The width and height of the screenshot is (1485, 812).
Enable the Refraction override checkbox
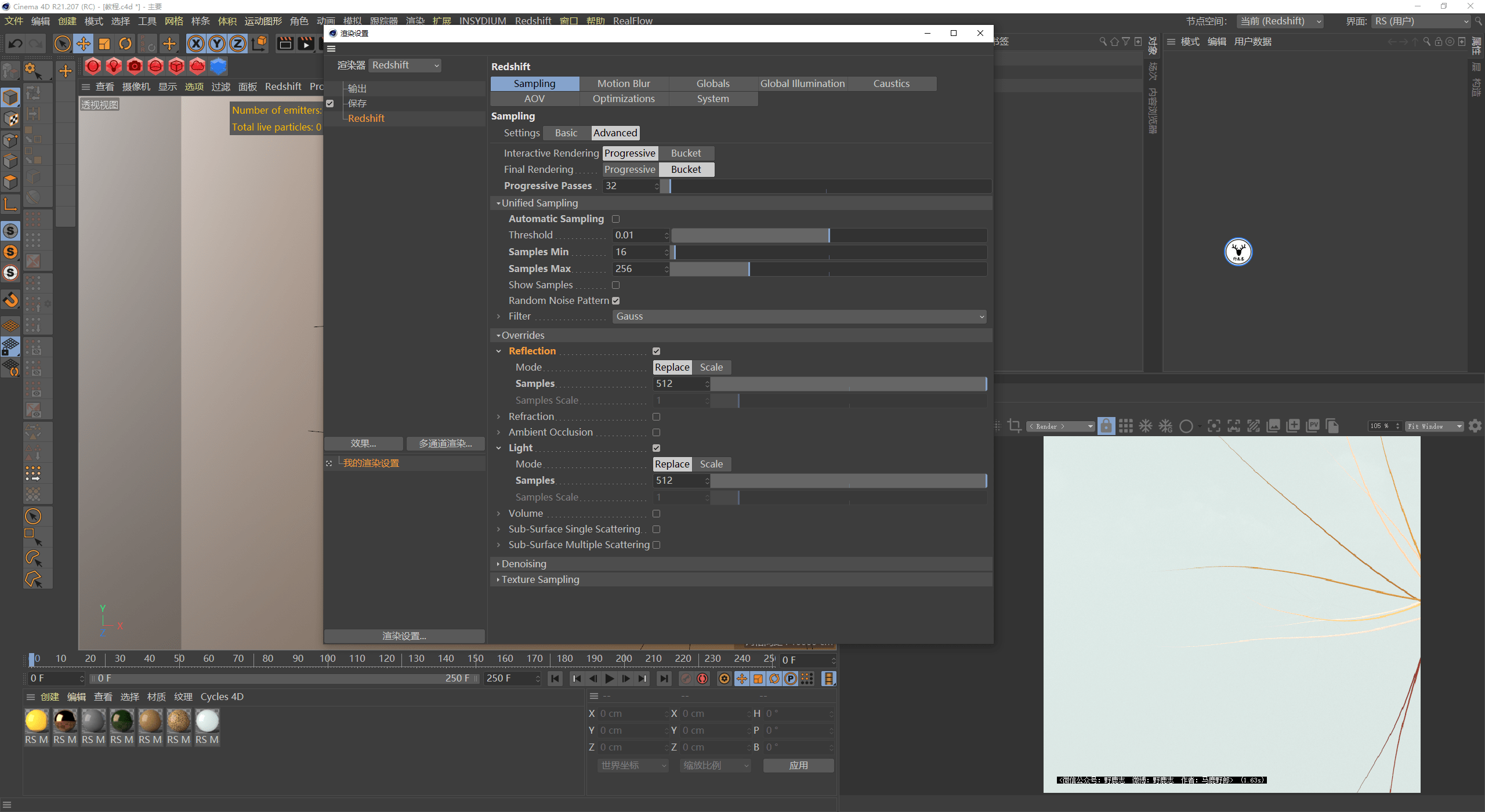(657, 417)
